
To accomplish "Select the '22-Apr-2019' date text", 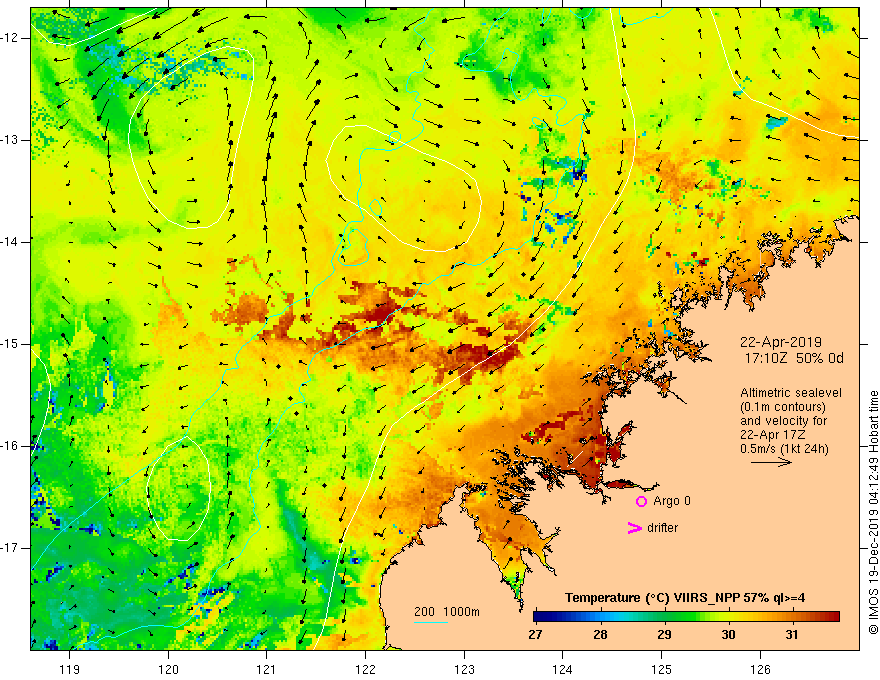I will click(781, 342).
